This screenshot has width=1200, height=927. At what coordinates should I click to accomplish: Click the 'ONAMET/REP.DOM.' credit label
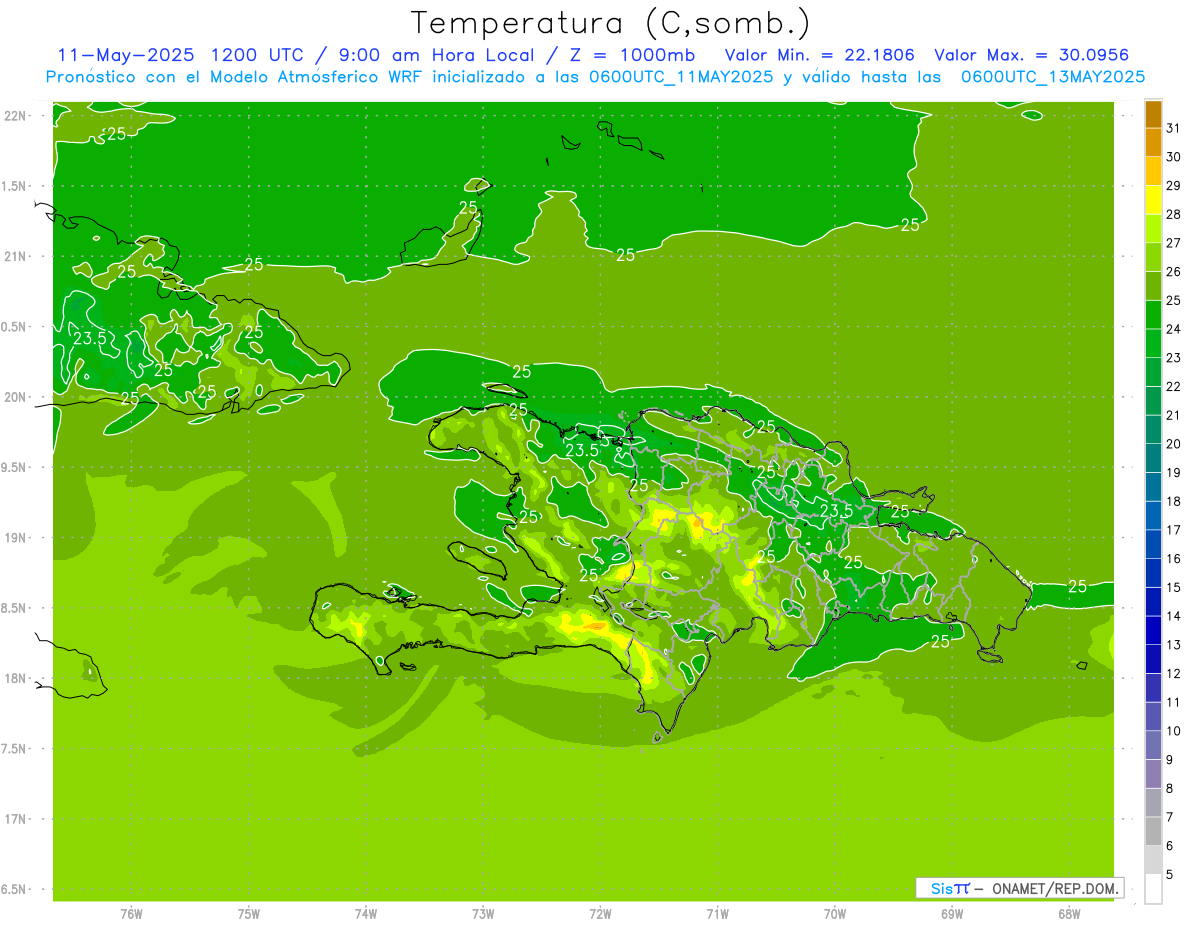coord(1055,888)
